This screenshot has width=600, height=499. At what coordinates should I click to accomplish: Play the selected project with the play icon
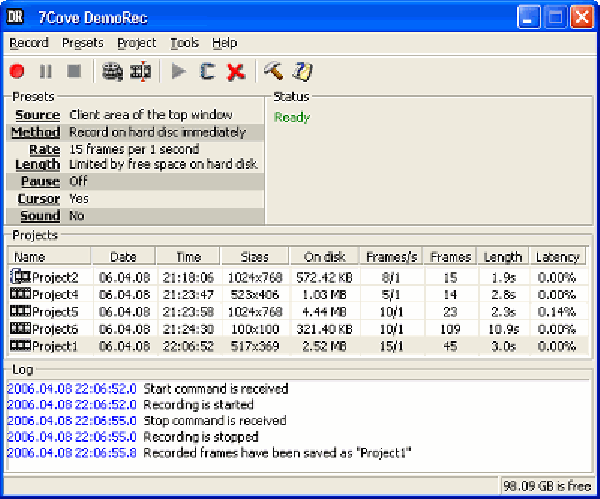pyautogui.click(x=179, y=71)
